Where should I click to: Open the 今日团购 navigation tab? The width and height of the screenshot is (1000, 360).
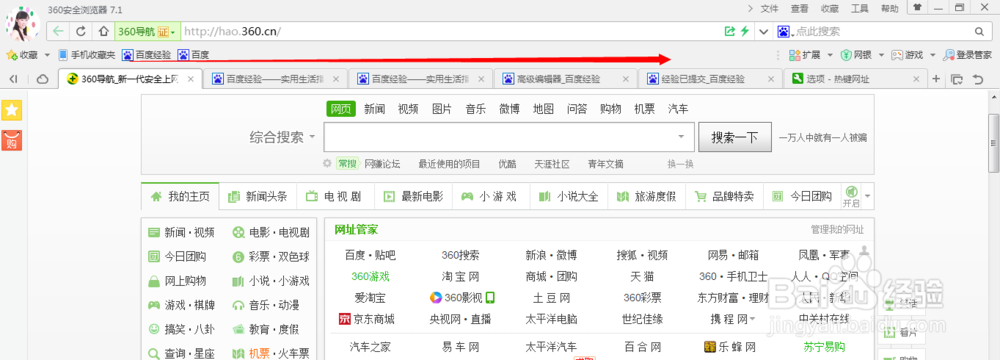point(802,196)
